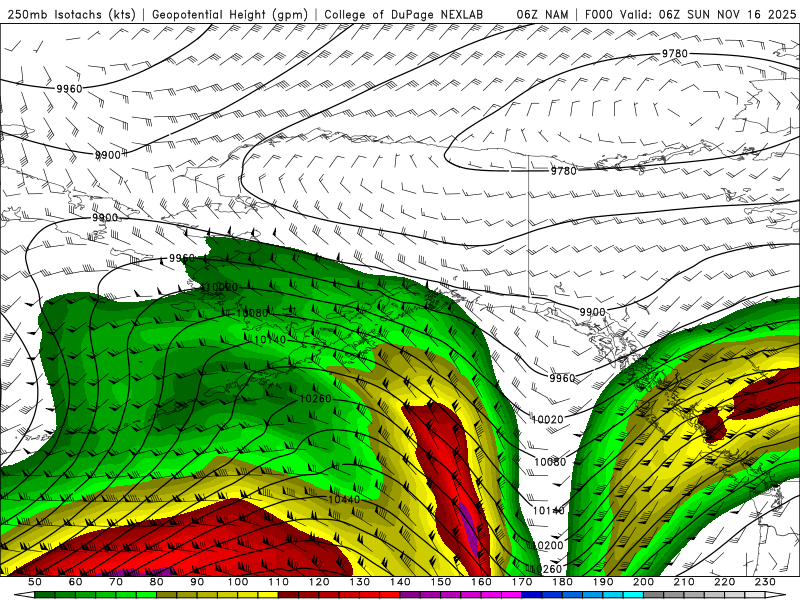Click the 9960 label nearest the title bar
The width and height of the screenshot is (800, 600).
pos(69,89)
